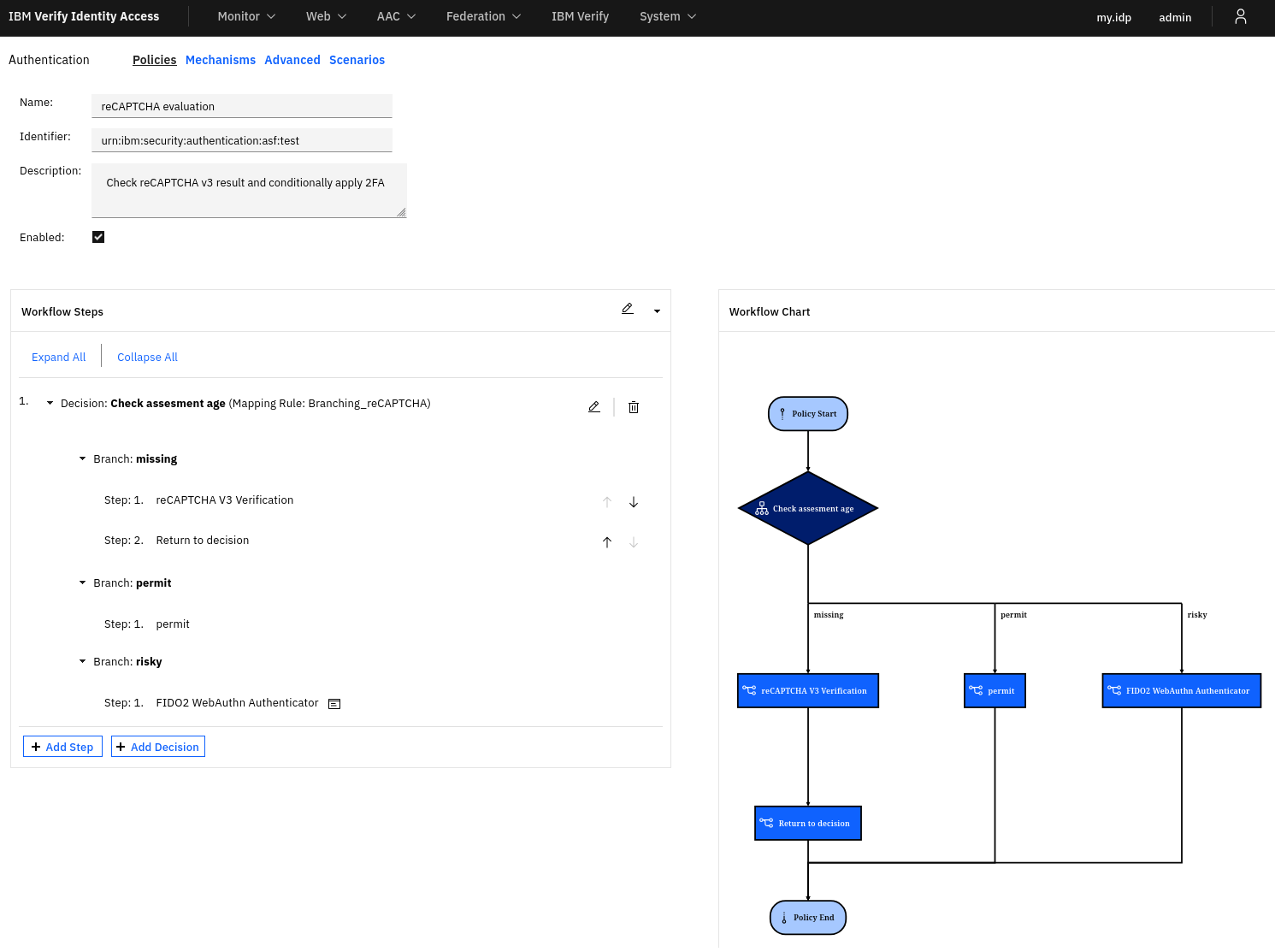Open the System menu
1275x952 pixels.
click(x=668, y=16)
